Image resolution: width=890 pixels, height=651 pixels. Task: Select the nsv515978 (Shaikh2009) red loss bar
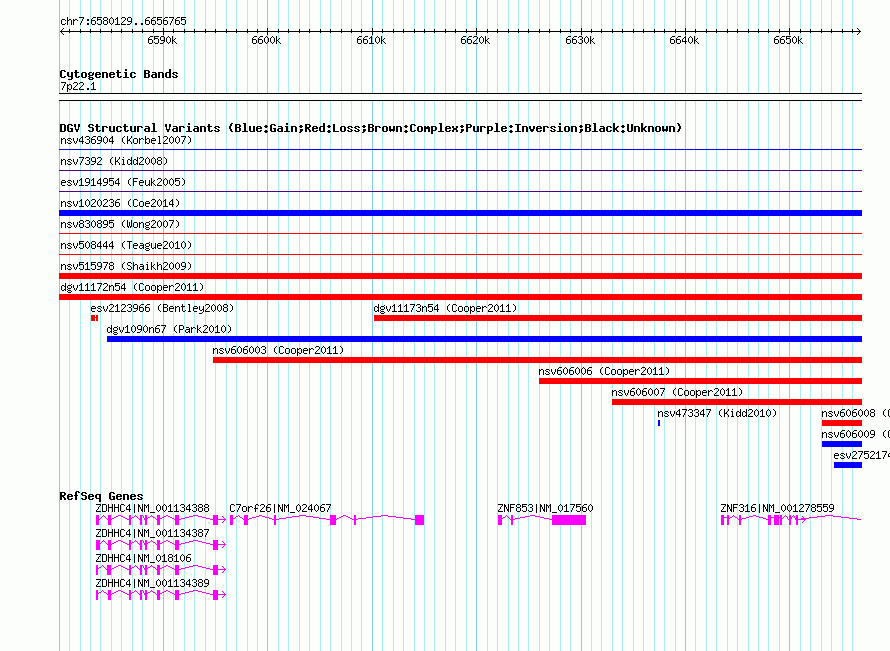click(460, 276)
